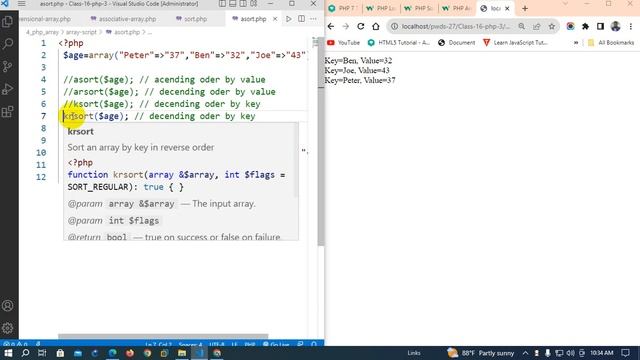Bookmark this page with the star
This screenshot has width=640, height=360.
552,26
